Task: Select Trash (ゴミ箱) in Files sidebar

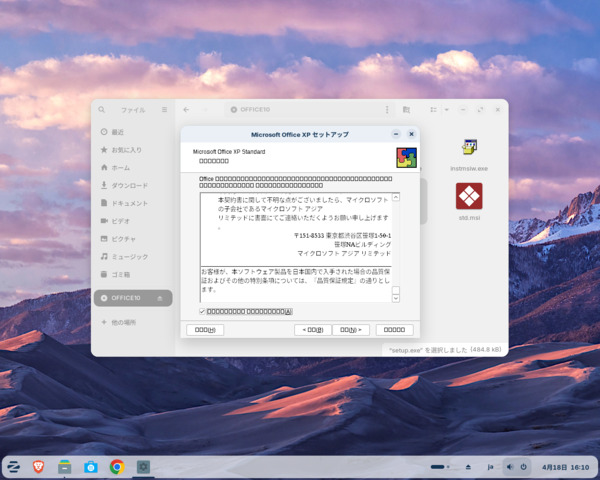Action: pos(133,274)
